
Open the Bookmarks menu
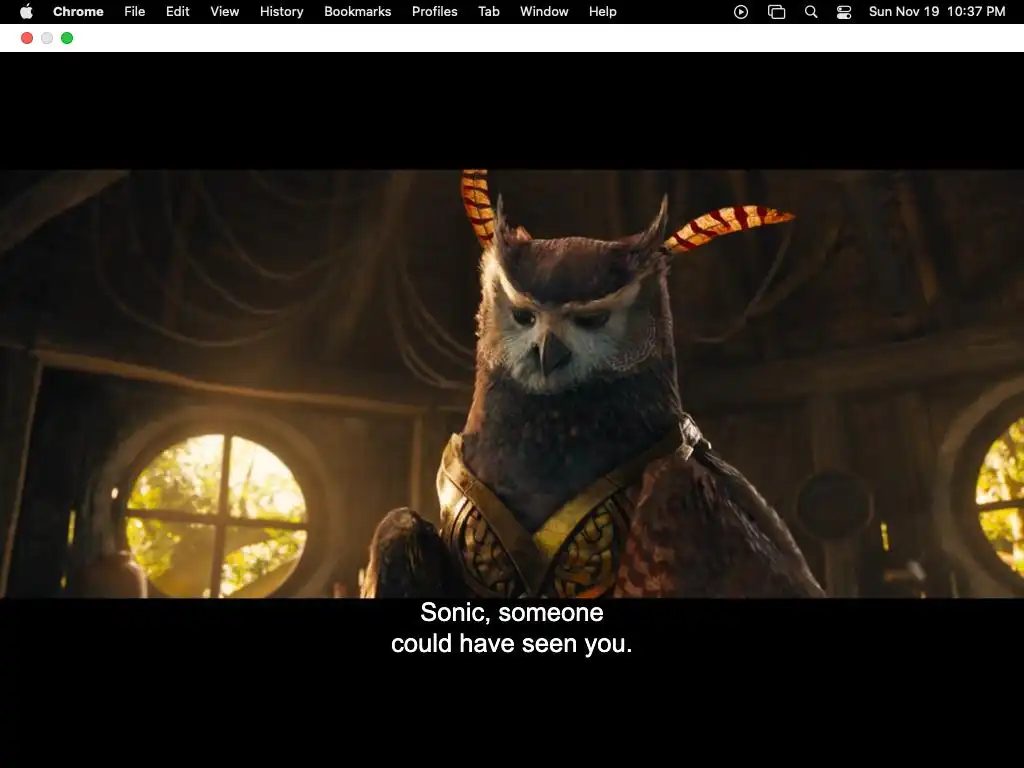pyautogui.click(x=357, y=12)
